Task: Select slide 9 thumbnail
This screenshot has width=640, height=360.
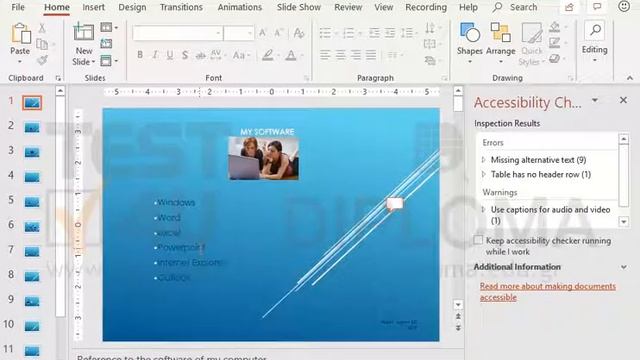Action: click(32, 301)
